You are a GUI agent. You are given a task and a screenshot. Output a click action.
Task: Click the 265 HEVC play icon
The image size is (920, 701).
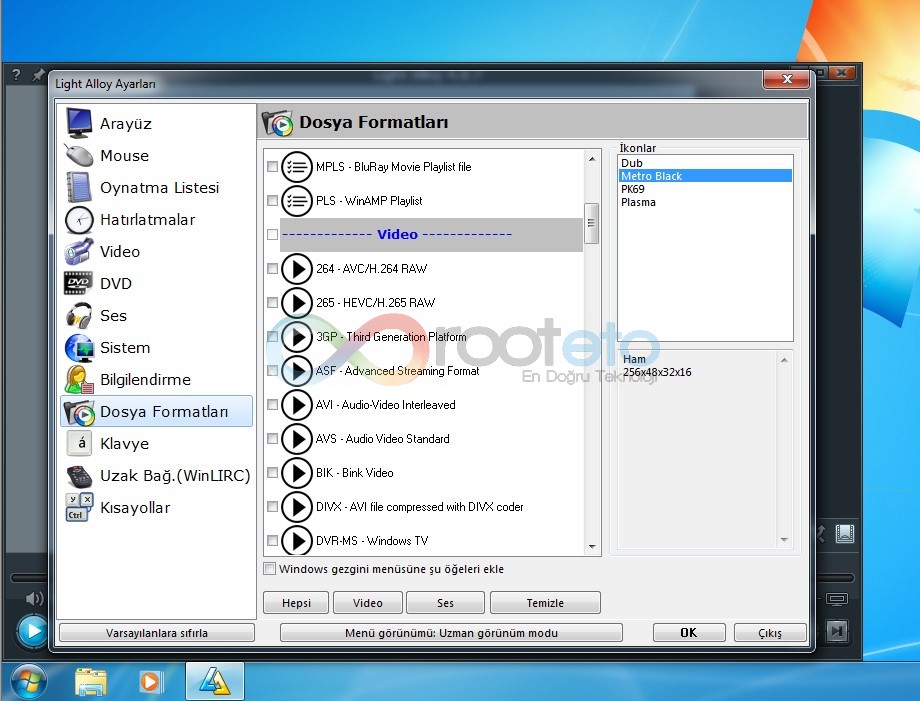point(297,303)
